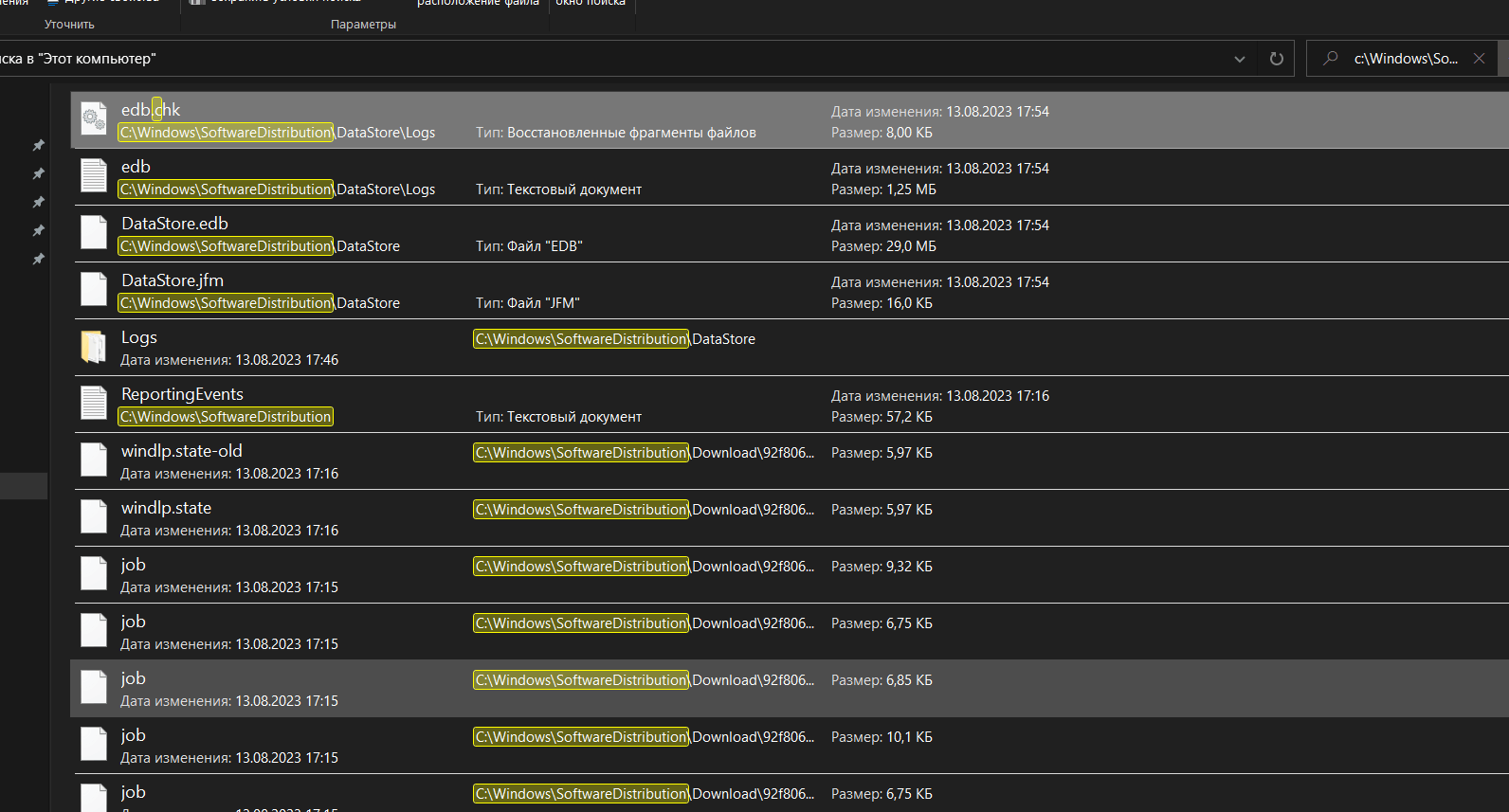Click the third pinned item pin icon
Image resolution: width=1509 pixels, height=812 pixels.
pyautogui.click(x=38, y=202)
